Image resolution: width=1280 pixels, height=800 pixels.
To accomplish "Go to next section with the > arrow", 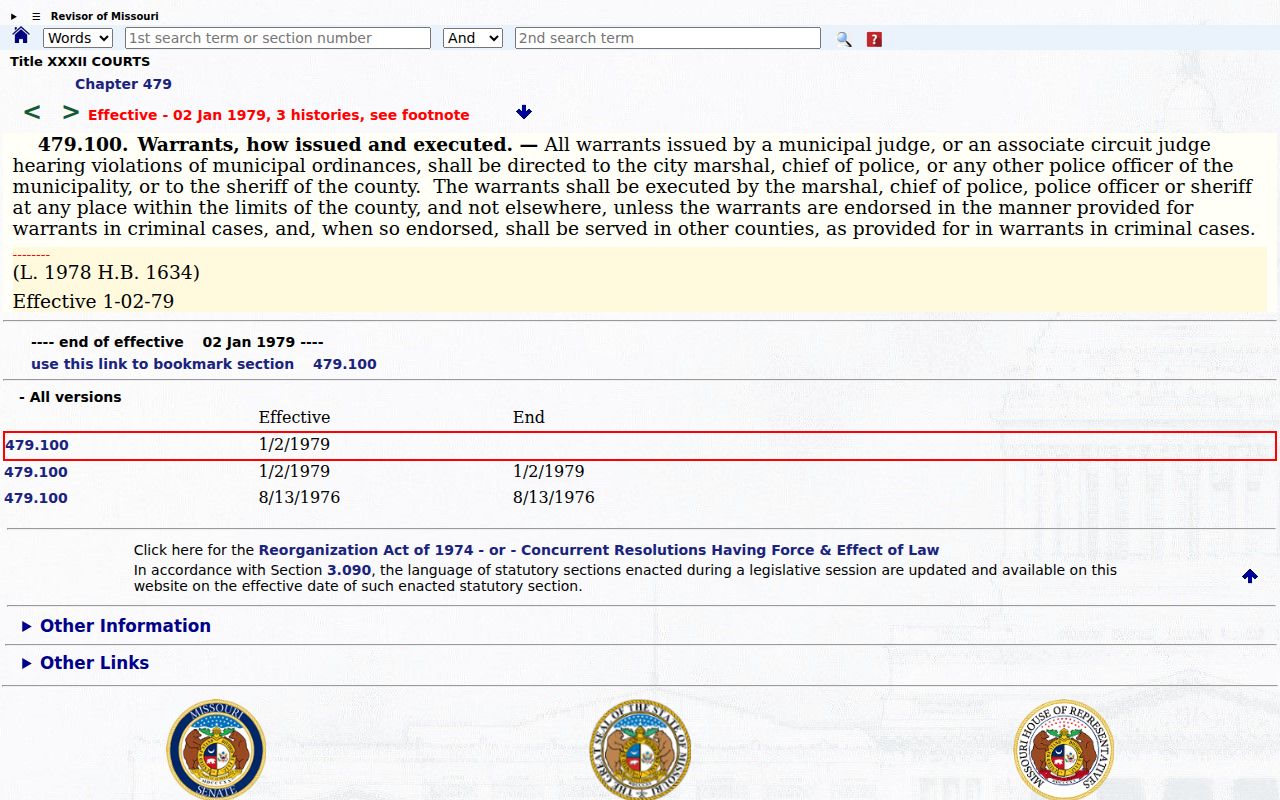I will click(x=70, y=112).
